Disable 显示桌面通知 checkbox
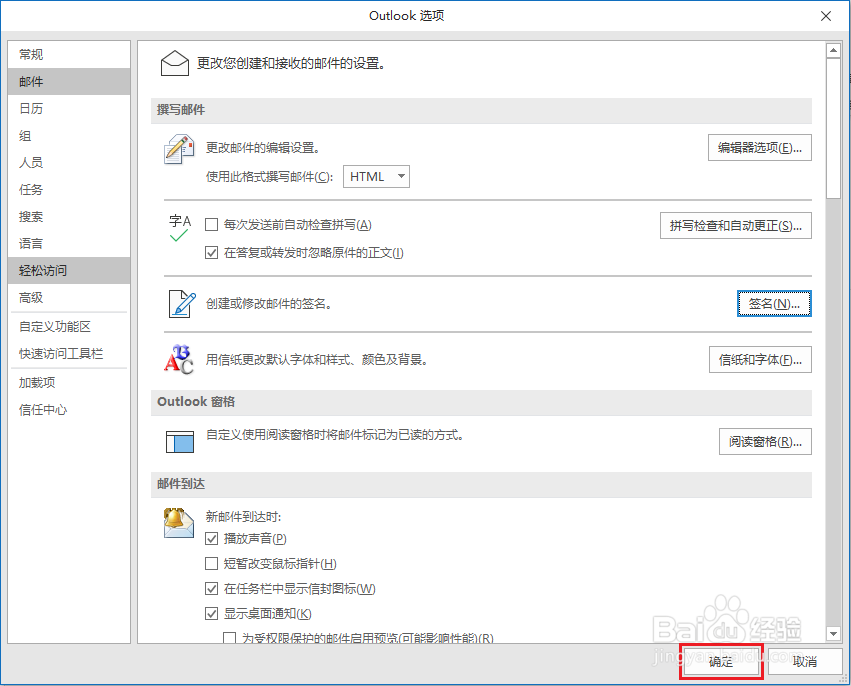The width and height of the screenshot is (851, 686). click(212, 614)
